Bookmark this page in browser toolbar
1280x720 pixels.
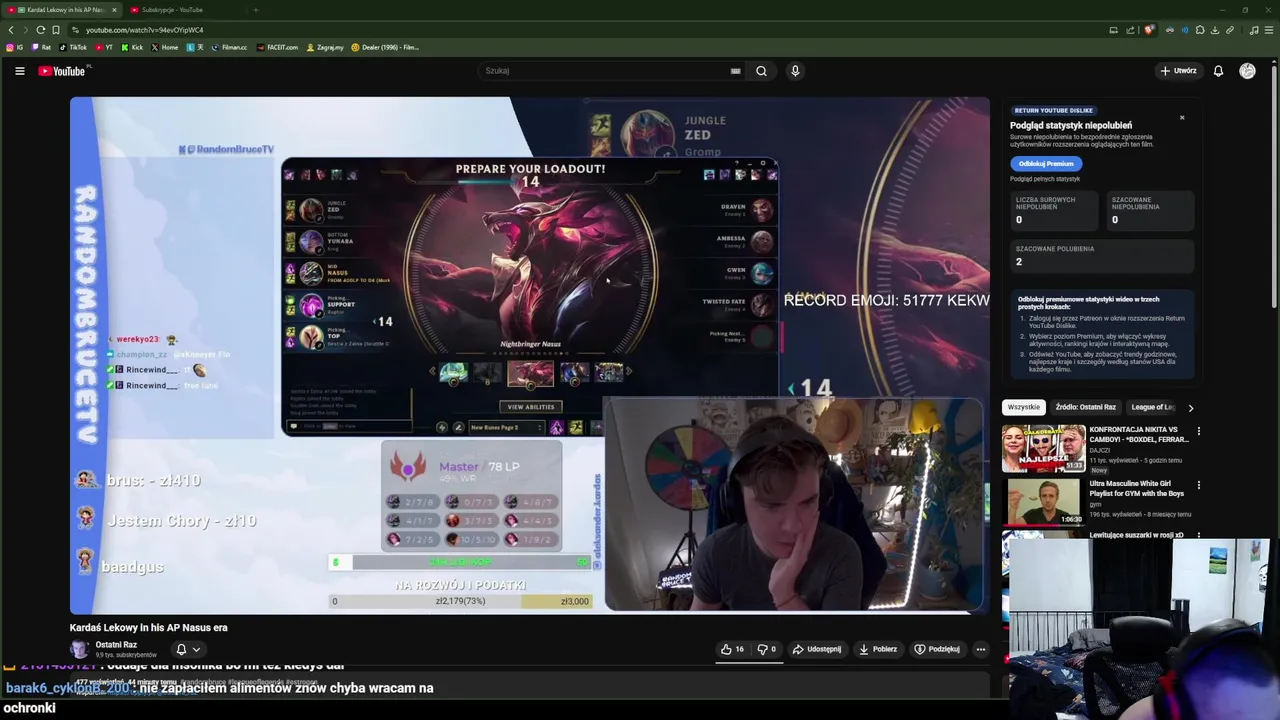tap(55, 30)
